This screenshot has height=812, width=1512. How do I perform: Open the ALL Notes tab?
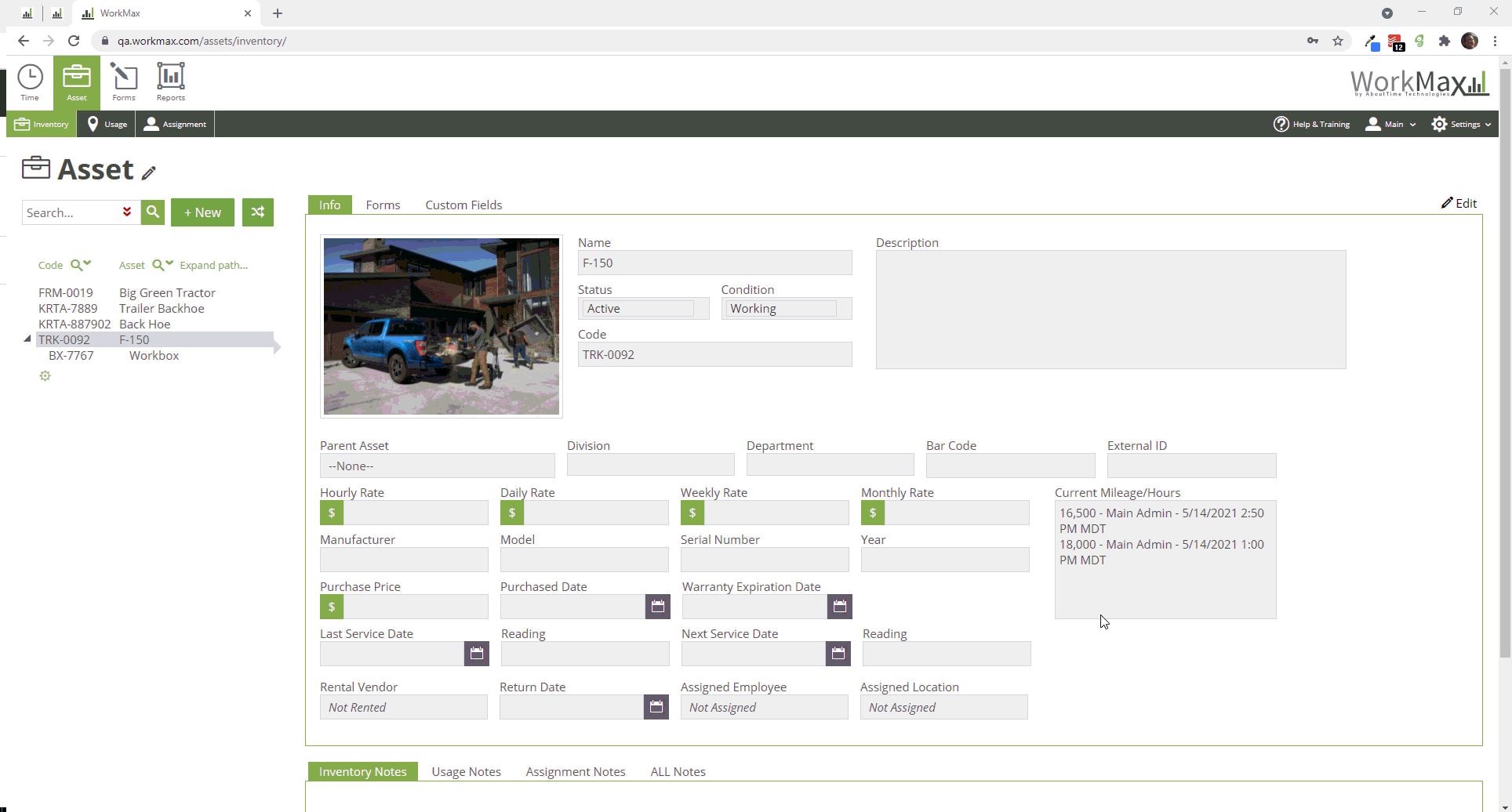click(678, 771)
